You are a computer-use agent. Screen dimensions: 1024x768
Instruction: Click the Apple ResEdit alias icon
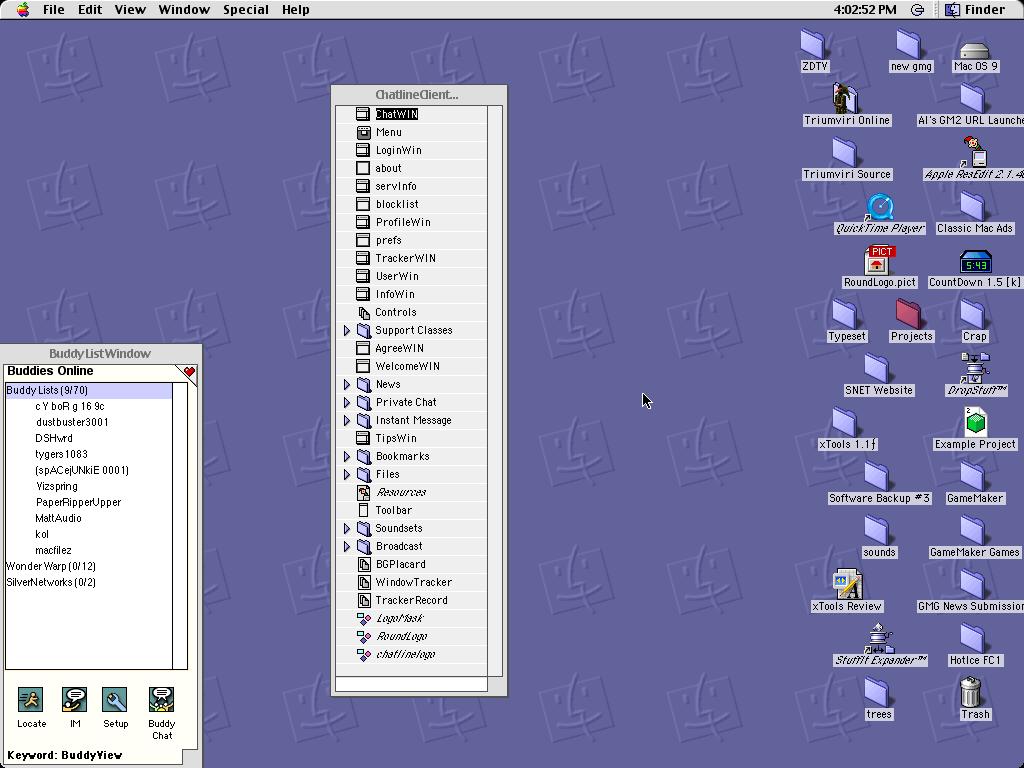point(974,152)
